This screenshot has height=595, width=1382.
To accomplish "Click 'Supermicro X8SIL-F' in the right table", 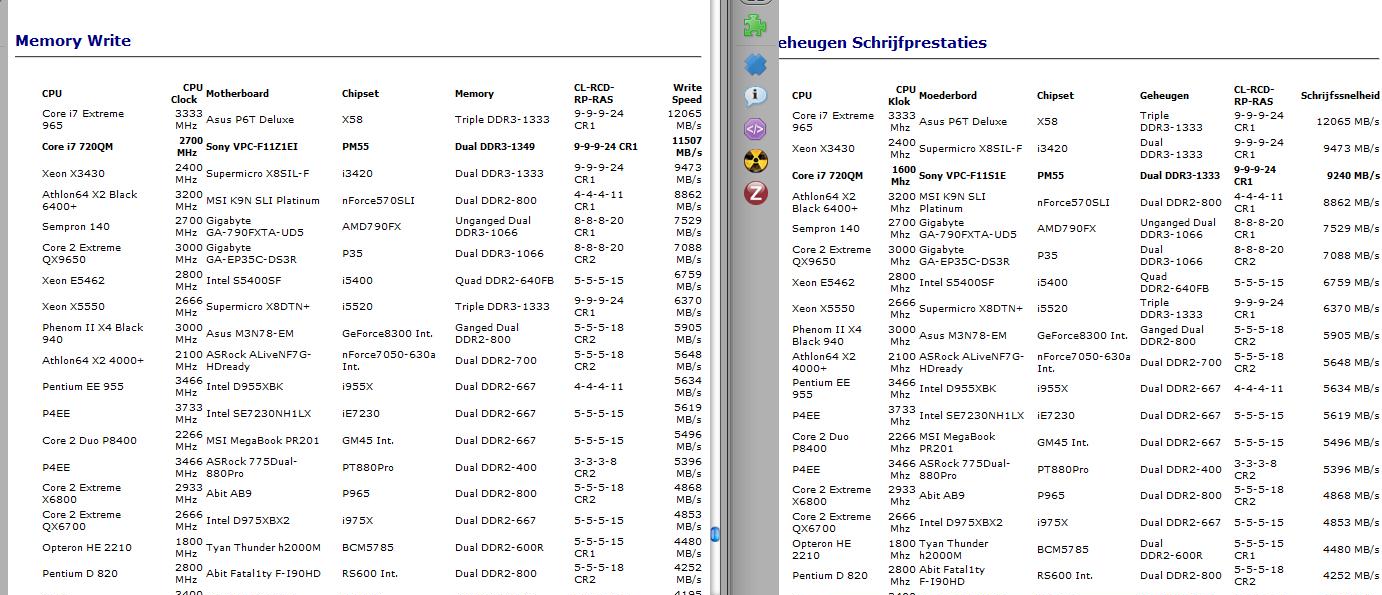I will tap(971, 148).
